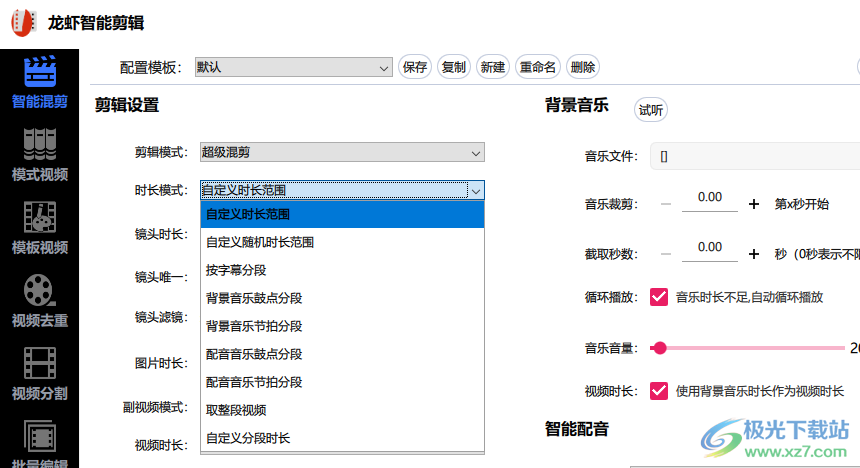This screenshot has height=468, width=860.
Task: Open the 视频去重 sidebar section
Action: click(39, 301)
